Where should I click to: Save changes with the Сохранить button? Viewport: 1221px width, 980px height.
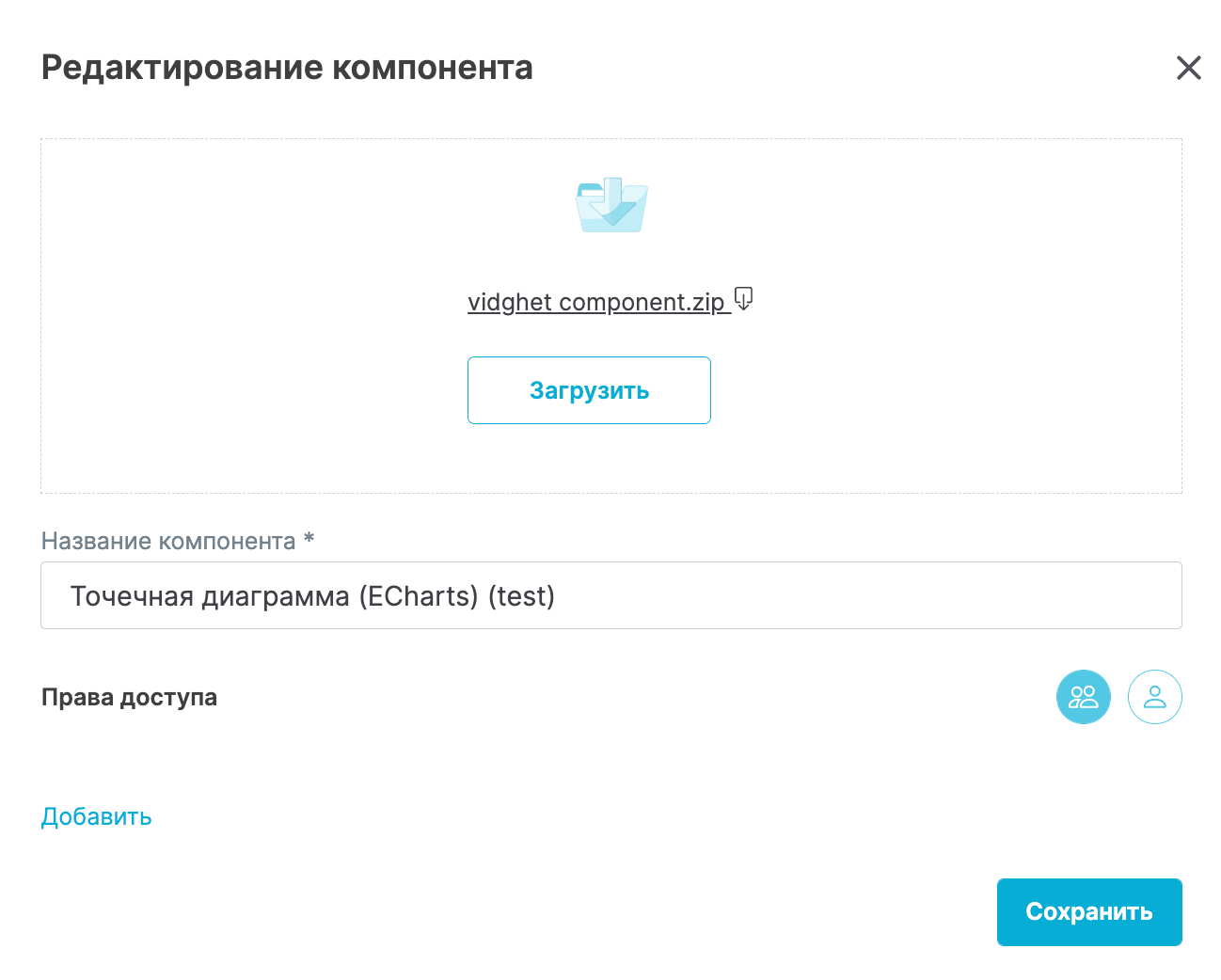point(1088,911)
